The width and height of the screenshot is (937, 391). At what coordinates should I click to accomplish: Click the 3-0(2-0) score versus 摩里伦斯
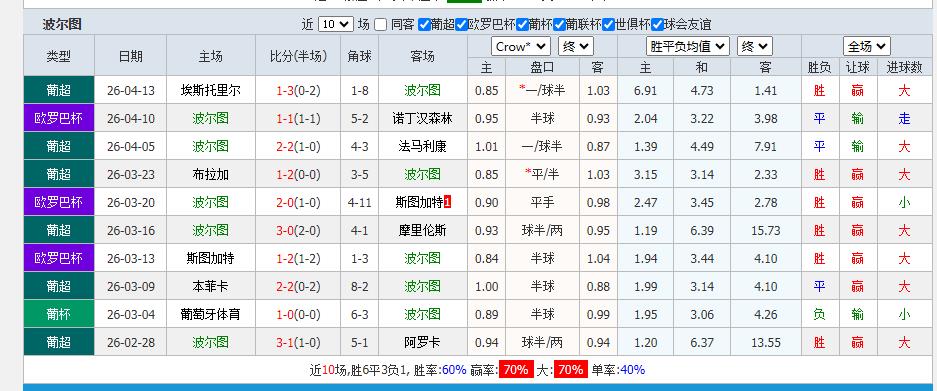[298, 231]
